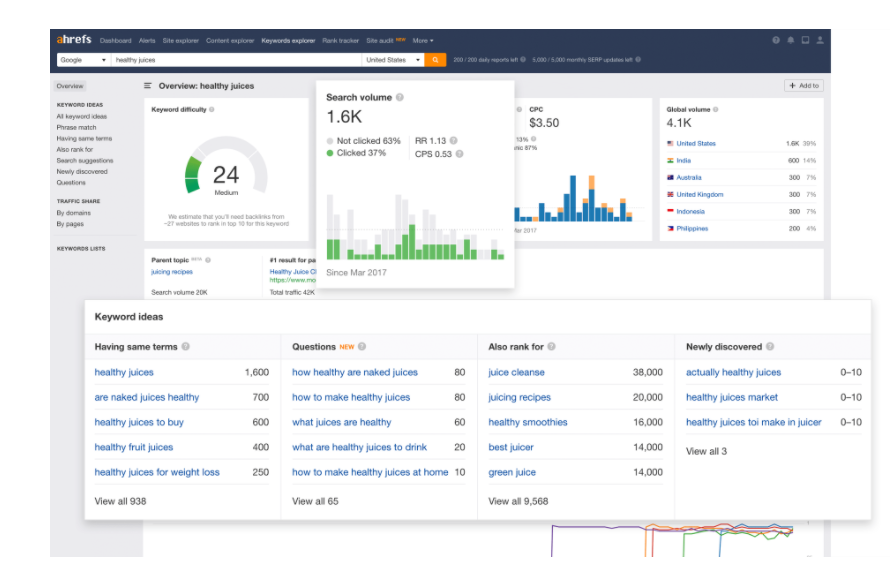The width and height of the screenshot is (891, 564).
Task: Click the user profile icon
Action: (820, 40)
